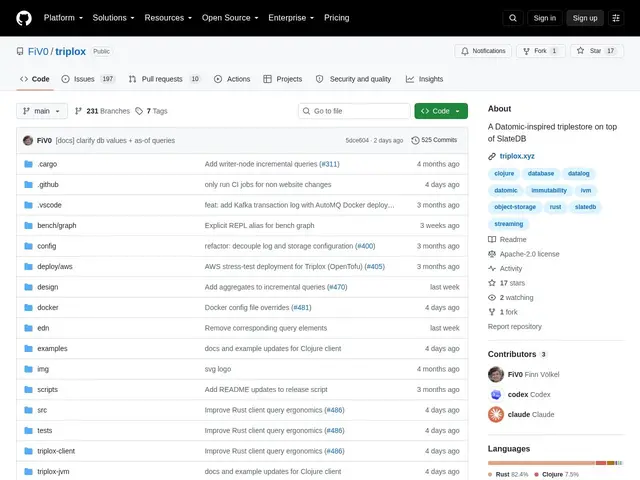
Task: Open the triplox-jvm folder
Action: [53, 471]
